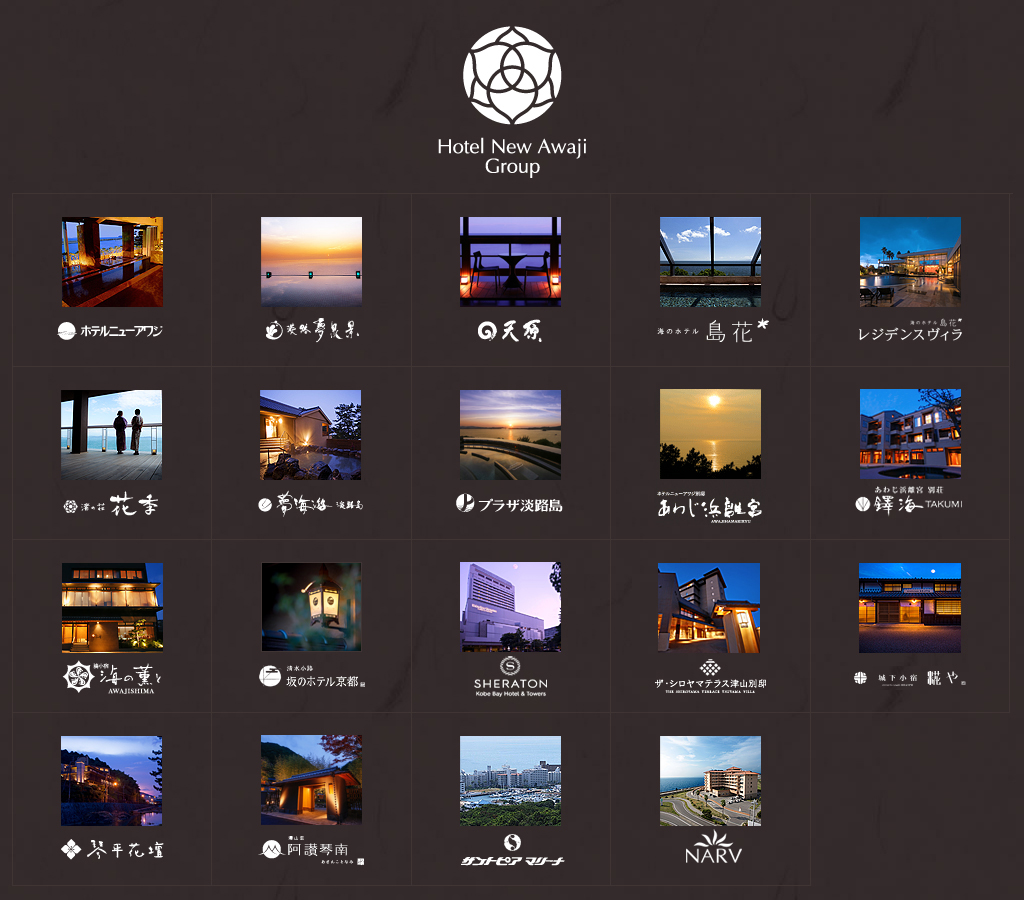Open the あわじ浜離宮 golden sea thumbnail
This screenshot has width=1024, height=900.
tap(711, 434)
